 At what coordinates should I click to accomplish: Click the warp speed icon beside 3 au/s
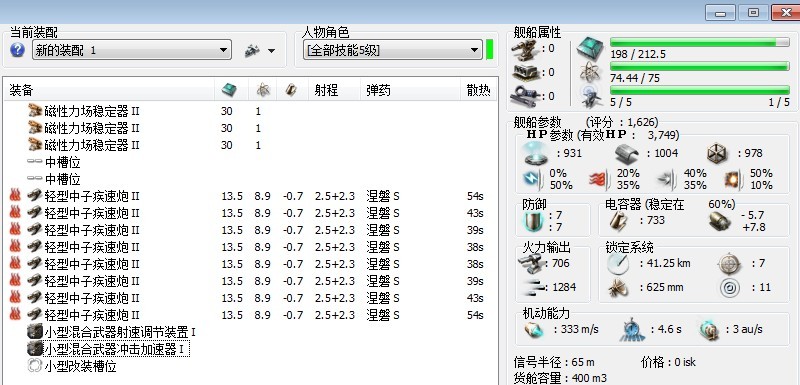709,329
